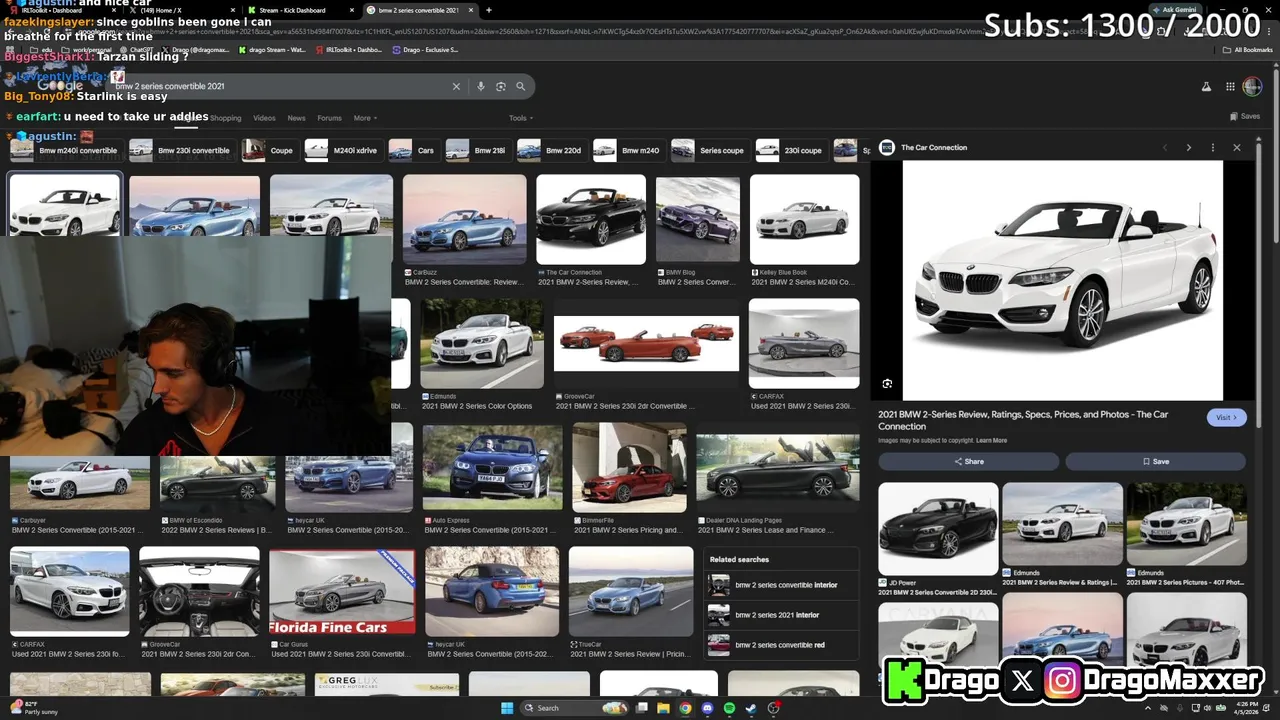
Task: Visit The Car Connection page
Action: 1227,417
